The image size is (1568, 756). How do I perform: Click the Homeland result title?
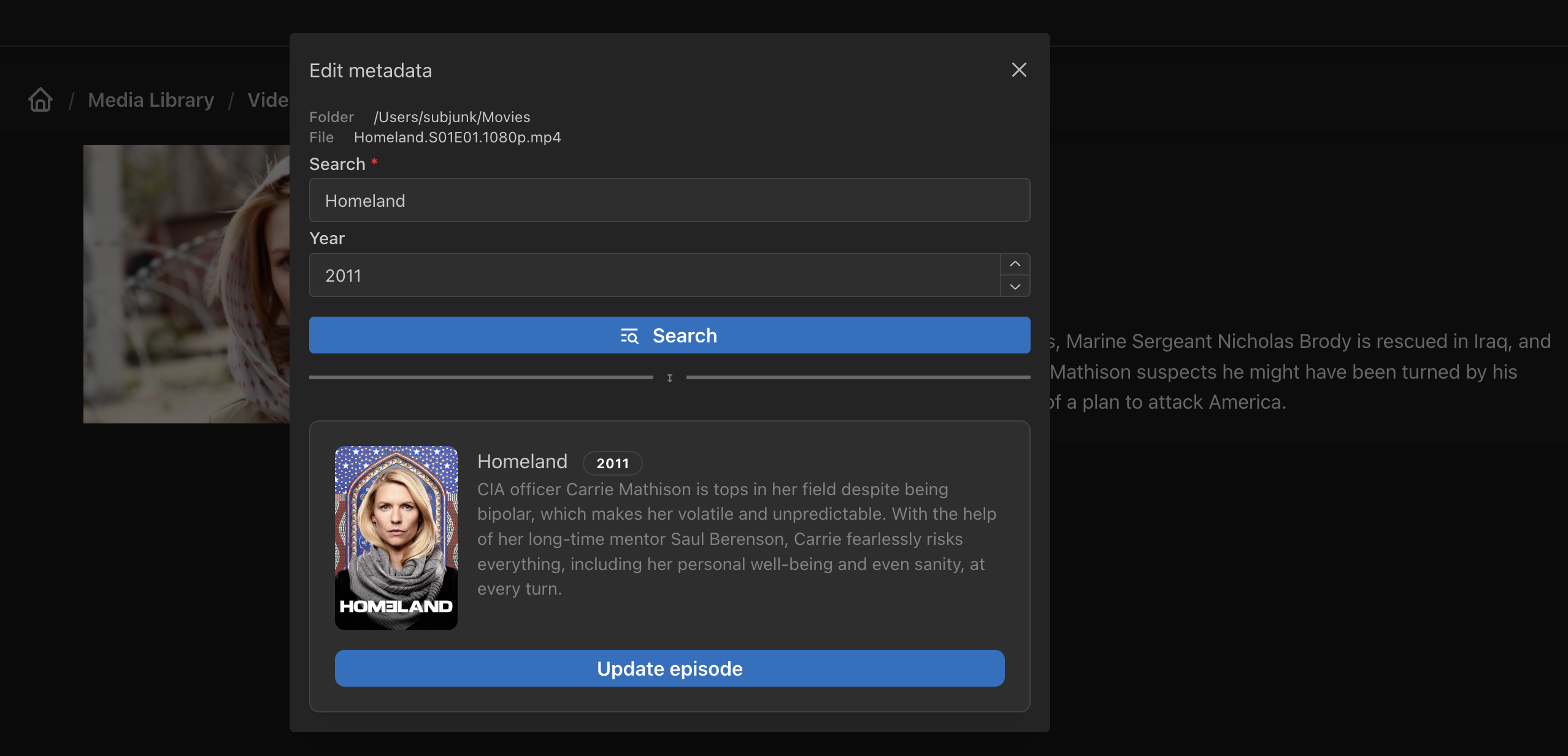522,461
